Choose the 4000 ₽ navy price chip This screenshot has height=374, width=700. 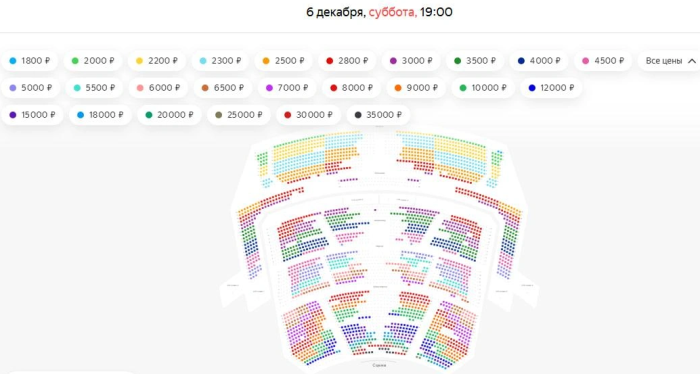pos(538,61)
